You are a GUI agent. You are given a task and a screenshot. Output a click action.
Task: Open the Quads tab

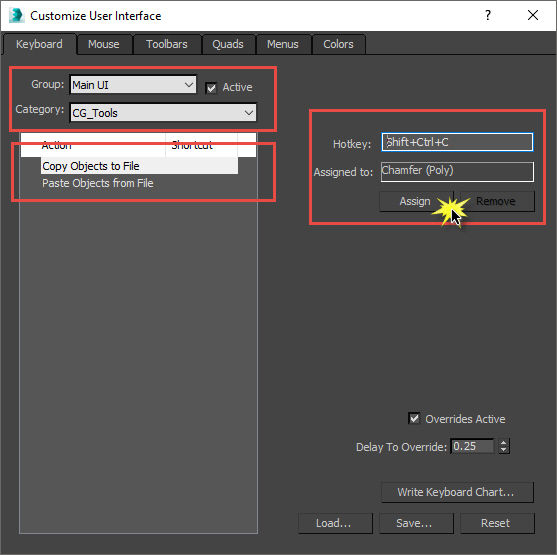point(228,44)
